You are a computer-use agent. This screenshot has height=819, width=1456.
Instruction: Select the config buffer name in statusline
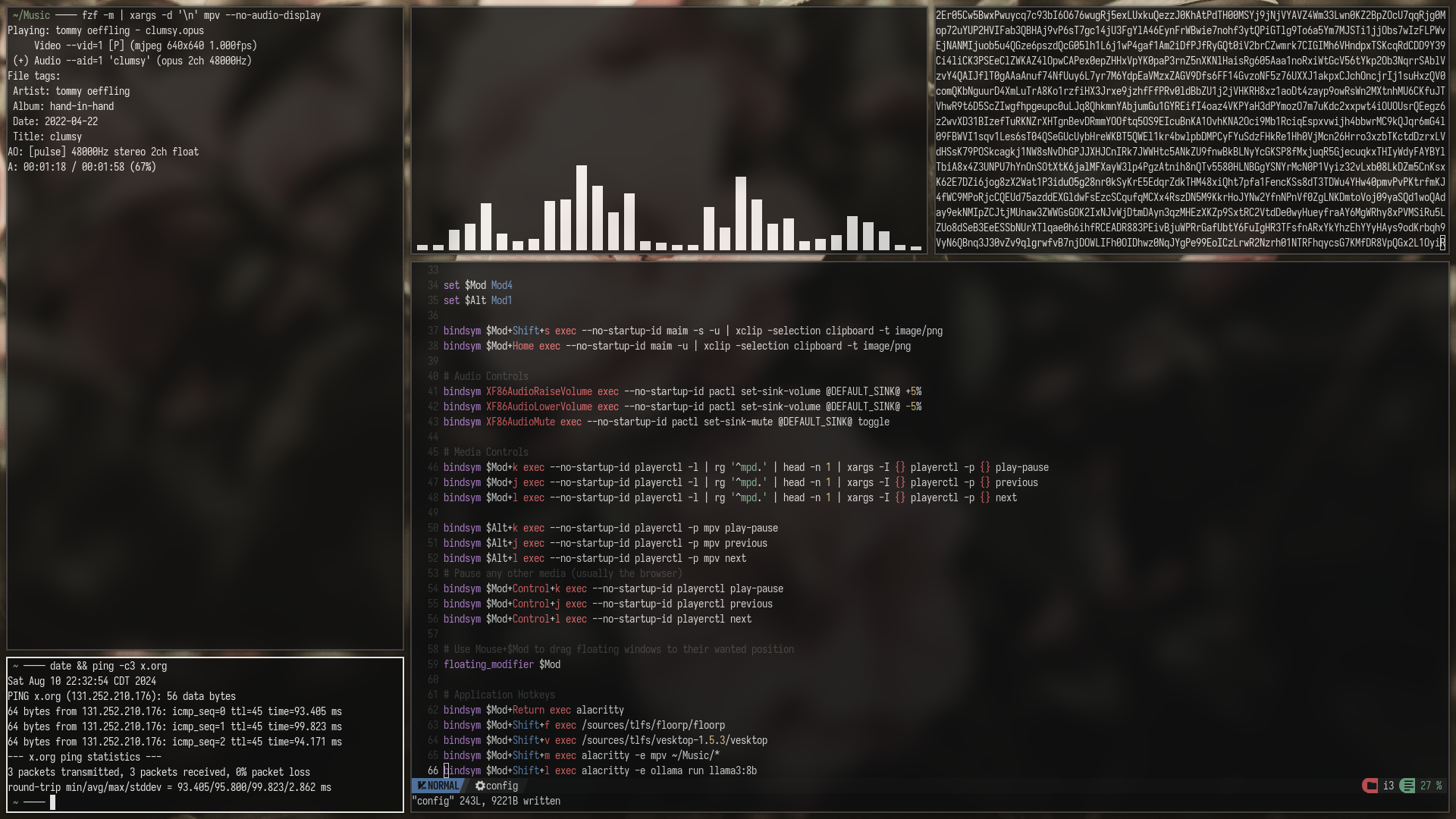click(x=502, y=786)
